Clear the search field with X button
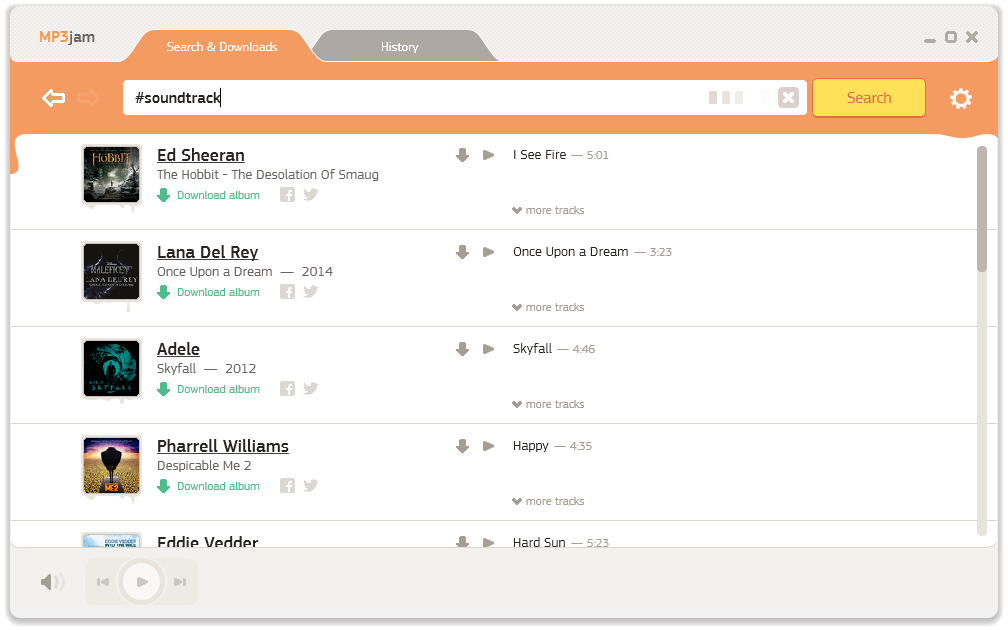 point(788,98)
